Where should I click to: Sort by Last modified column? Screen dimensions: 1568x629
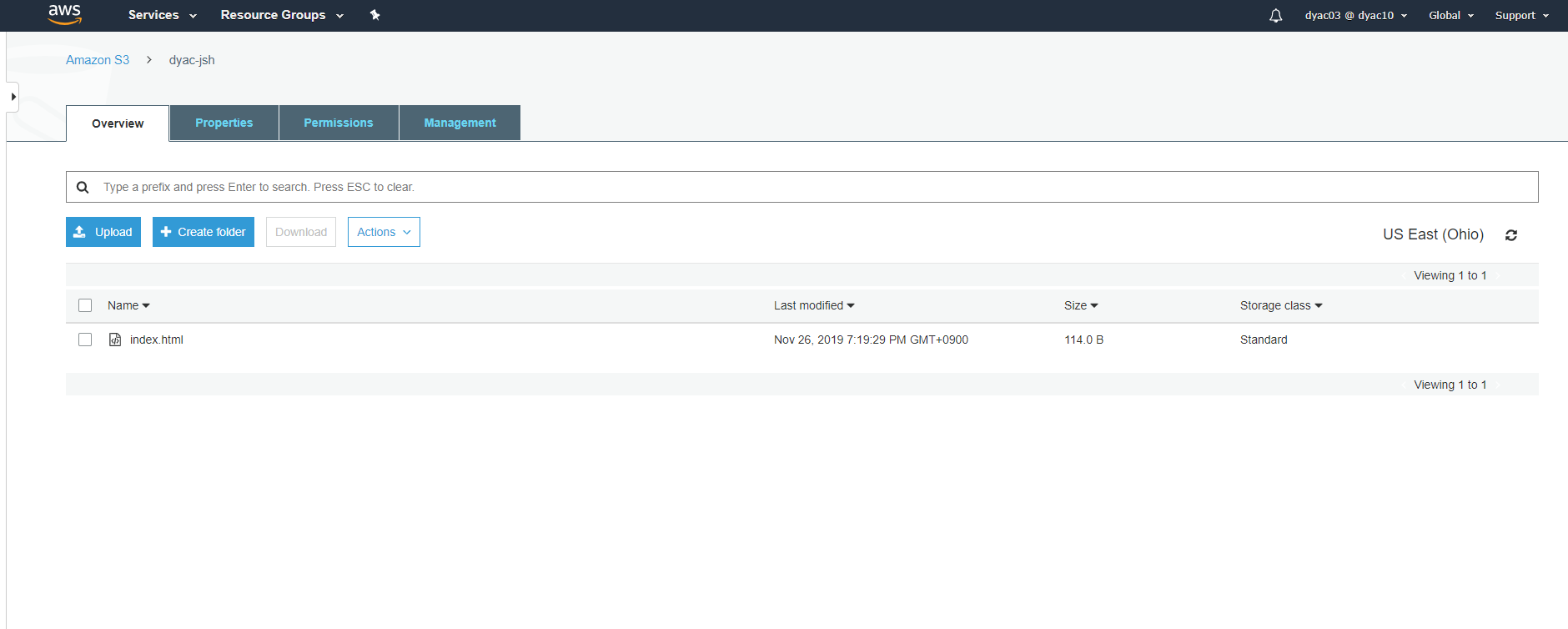tap(814, 305)
